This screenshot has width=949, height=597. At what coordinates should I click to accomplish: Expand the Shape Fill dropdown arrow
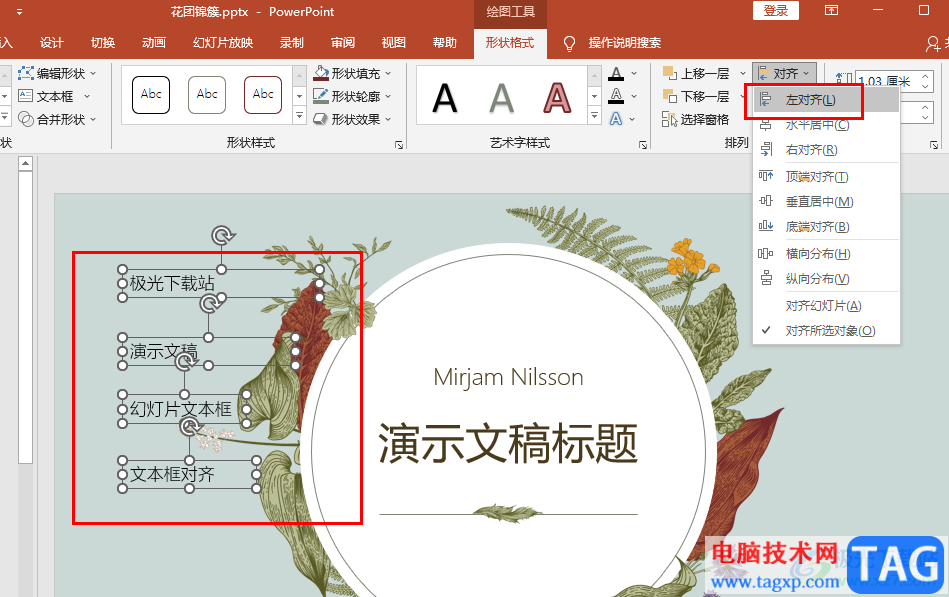click(x=388, y=74)
